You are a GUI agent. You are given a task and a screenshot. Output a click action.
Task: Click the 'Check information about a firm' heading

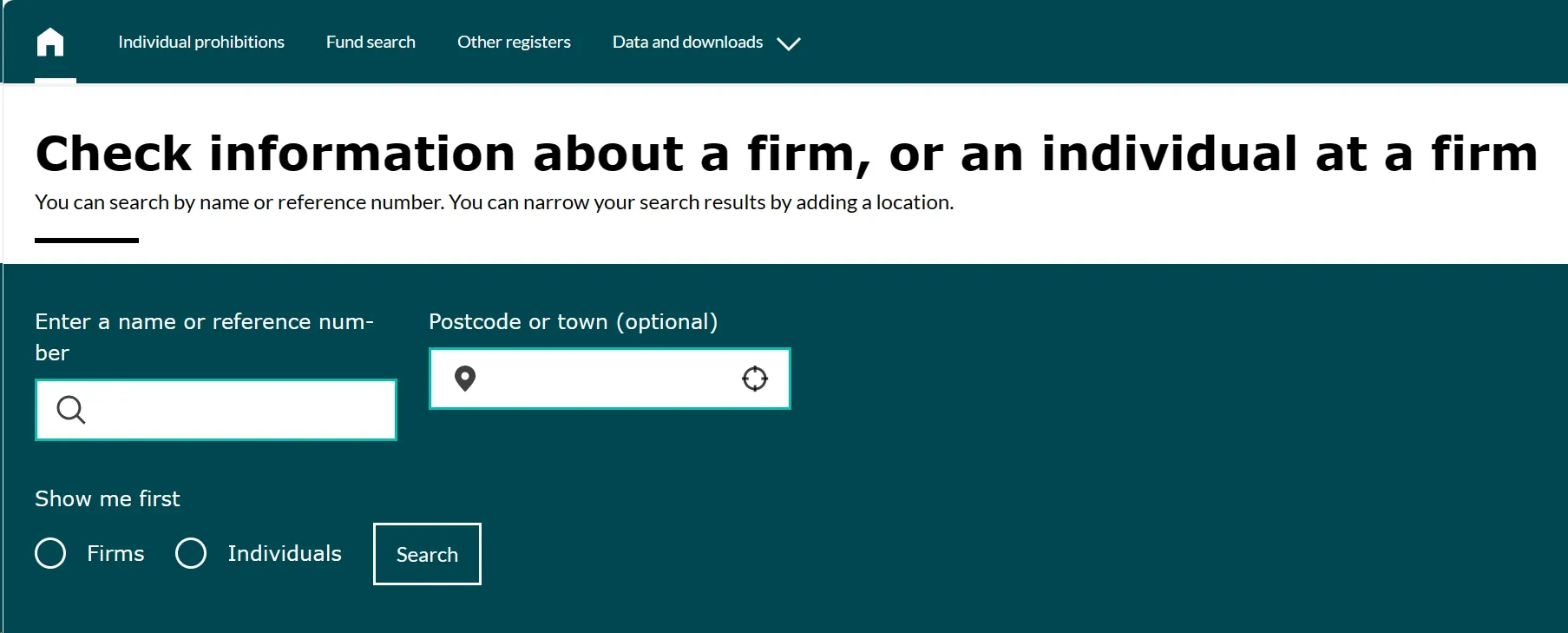[786, 154]
